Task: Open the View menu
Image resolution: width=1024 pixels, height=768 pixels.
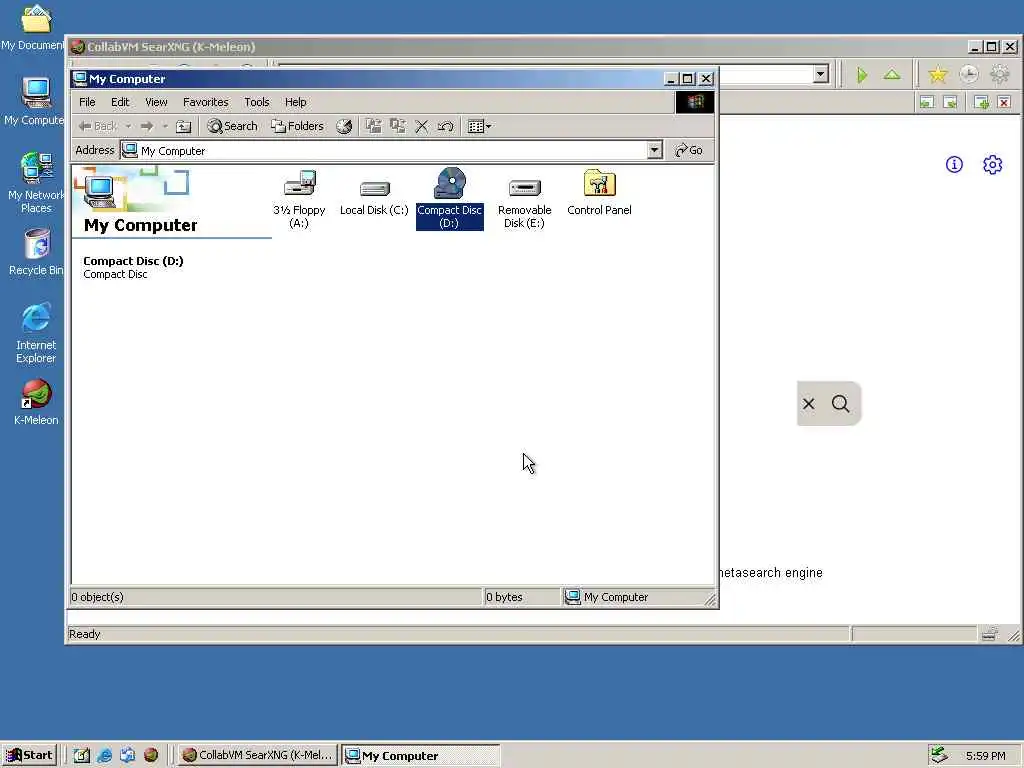Action: (156, 102)
